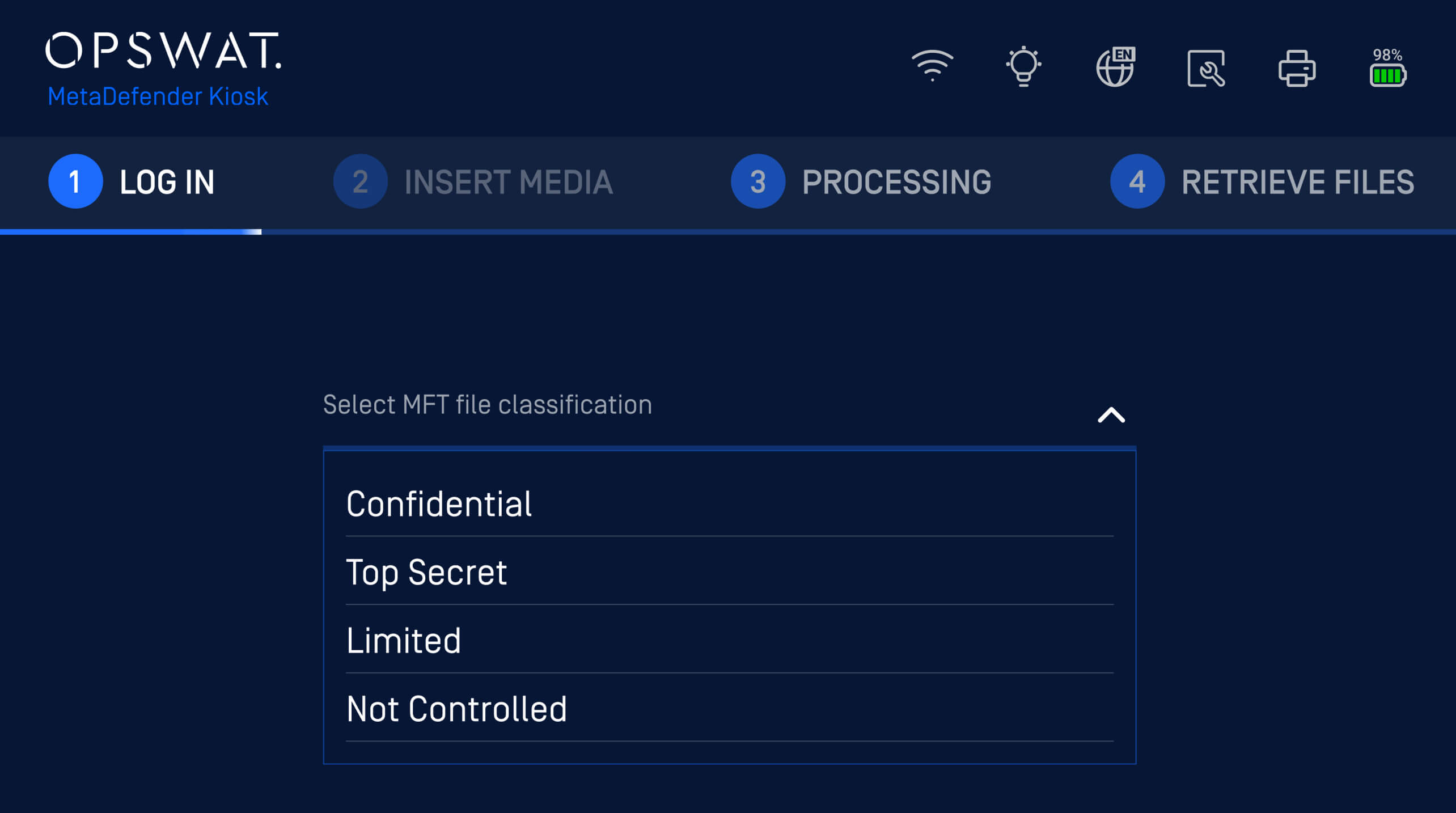This screenshot has width=1456, height=813.
Task: Select the Confidential classification
Action: pyautogui.click(x=440, y=502)
